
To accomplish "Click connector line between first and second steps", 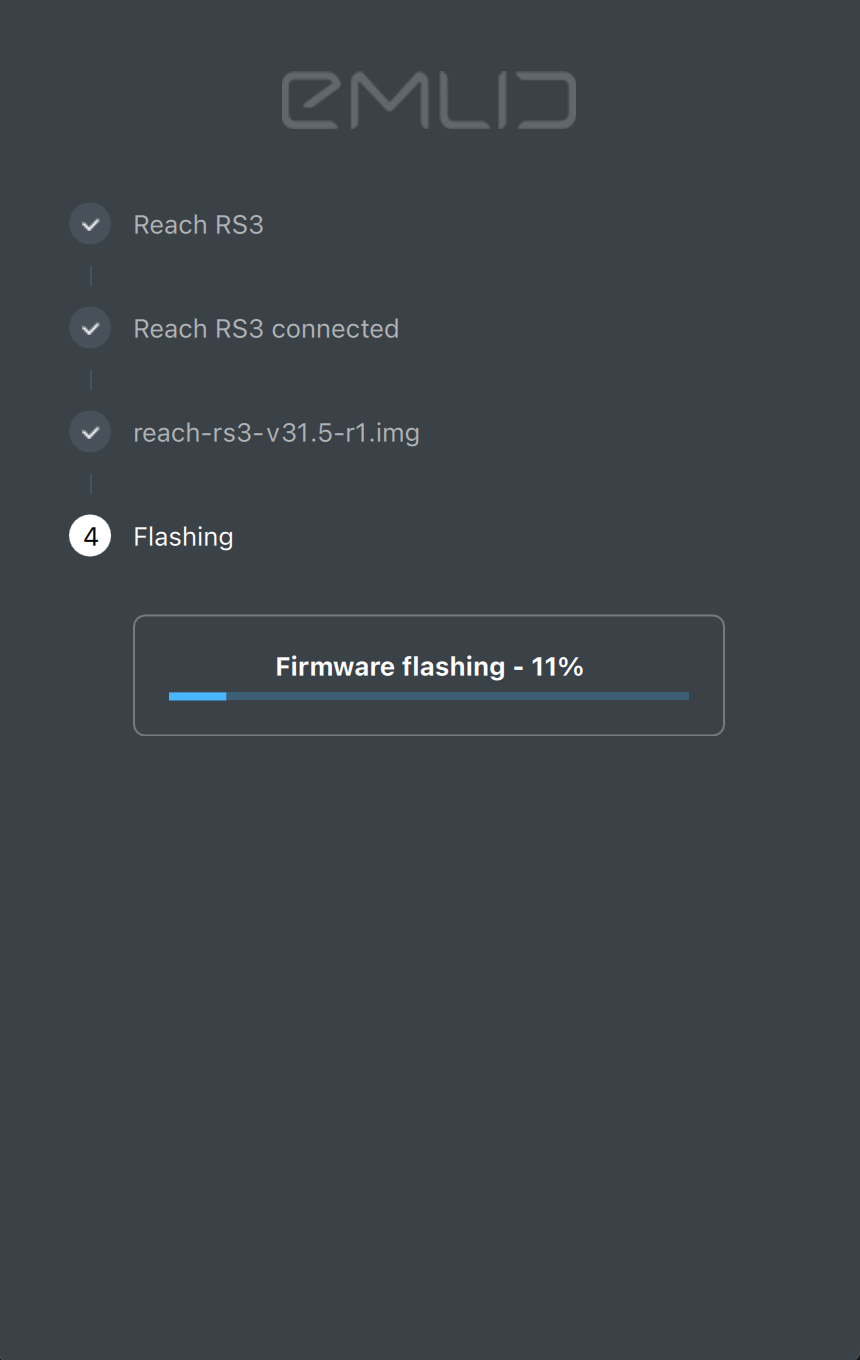I will coord(91,276).
